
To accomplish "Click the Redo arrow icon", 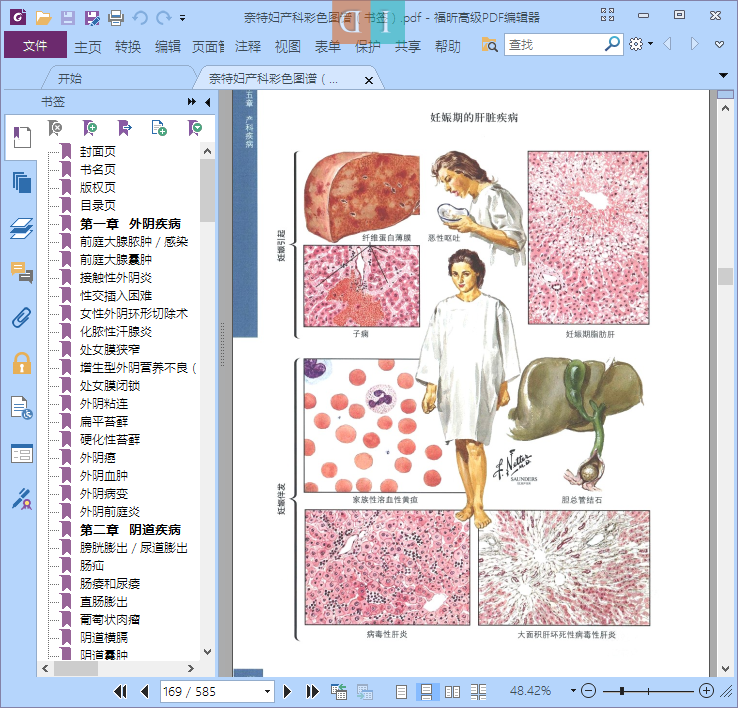I will (163, 18).
